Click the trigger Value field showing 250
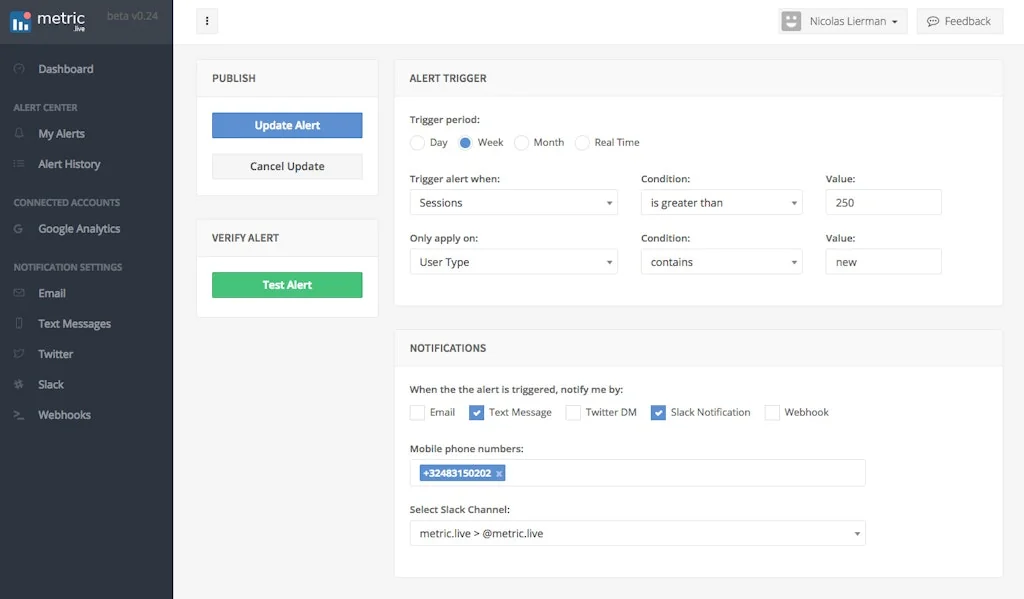The width and height of the screenshot is (1024, 599). pos(883,203)
